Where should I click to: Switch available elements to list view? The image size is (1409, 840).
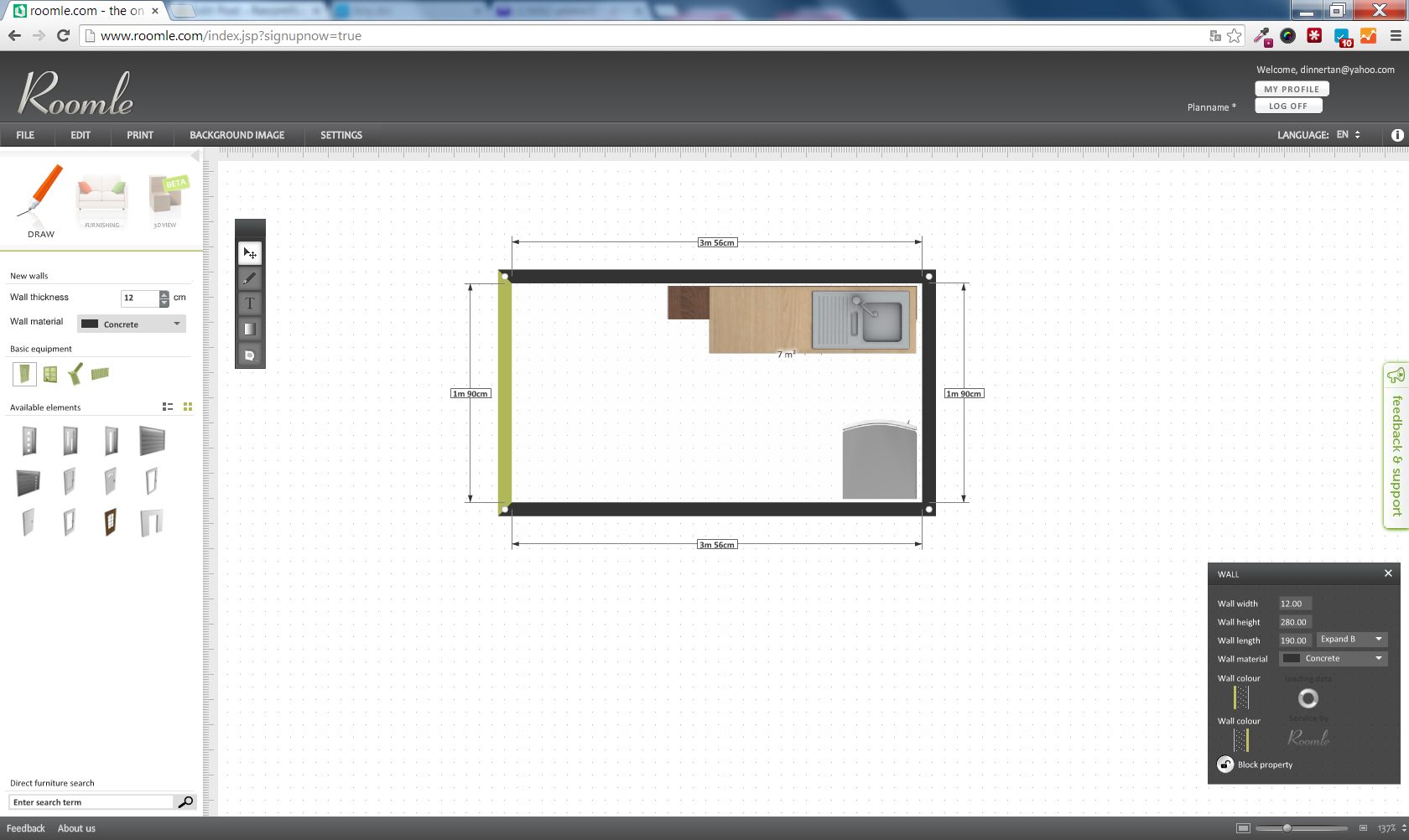pos(168,407)
